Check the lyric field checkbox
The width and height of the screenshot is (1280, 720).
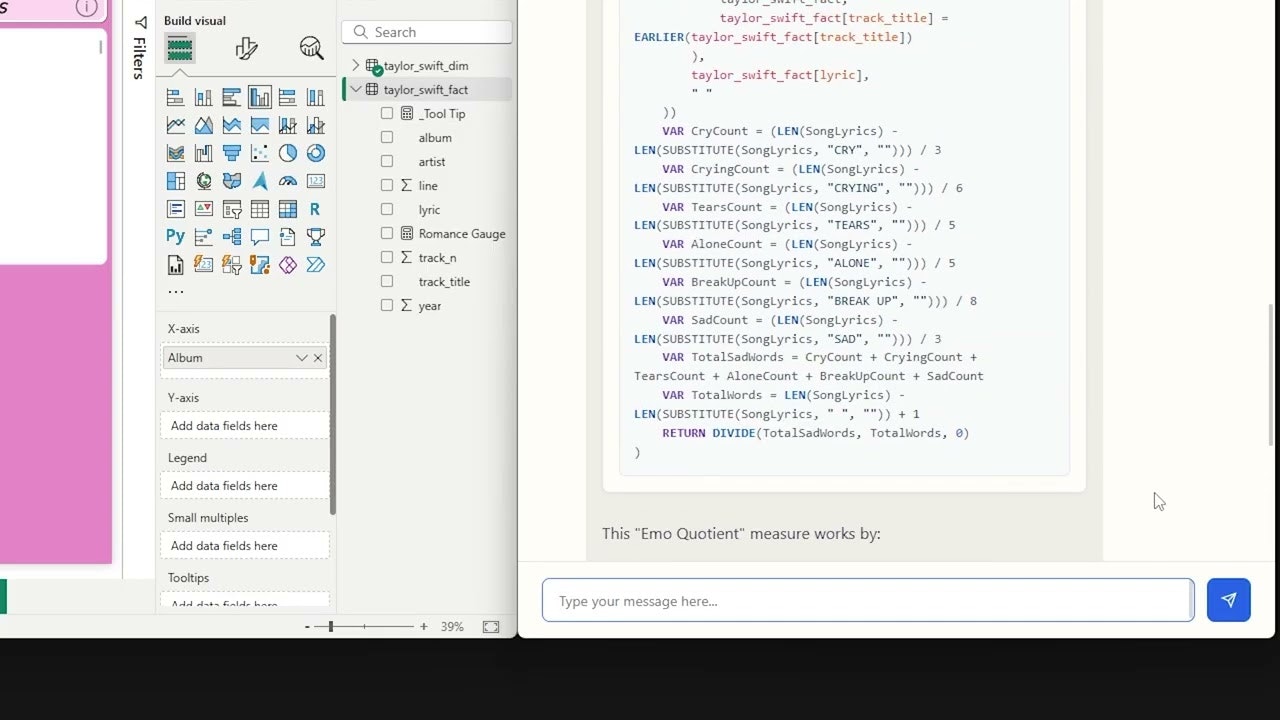[x=387, y=209]
